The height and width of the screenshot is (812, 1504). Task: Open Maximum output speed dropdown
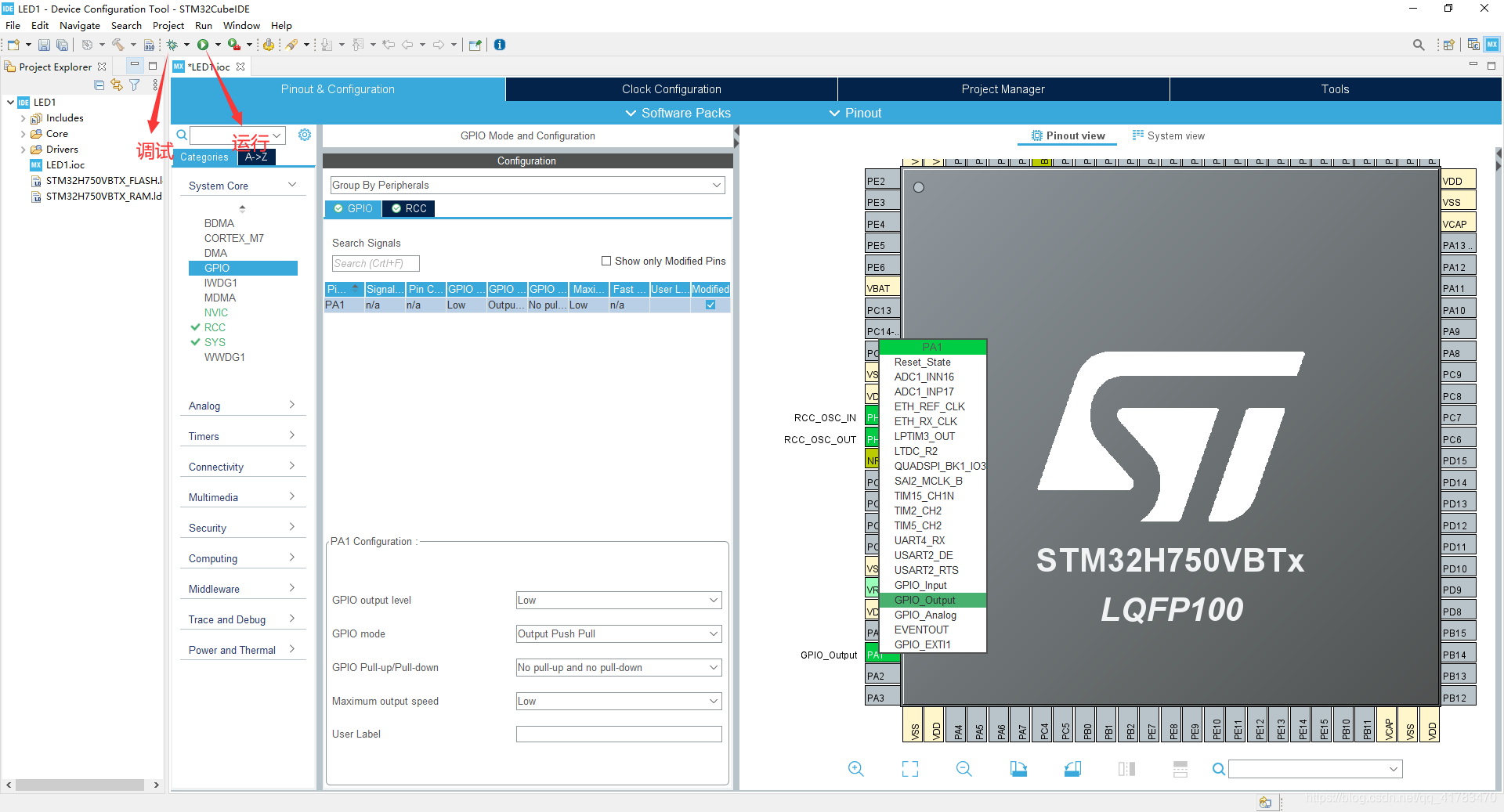[619, 701]
